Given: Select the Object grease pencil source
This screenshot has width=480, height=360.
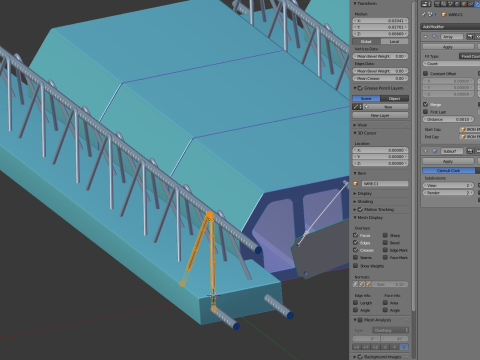Looking at the screenshot, I should (x=394, y=98).
